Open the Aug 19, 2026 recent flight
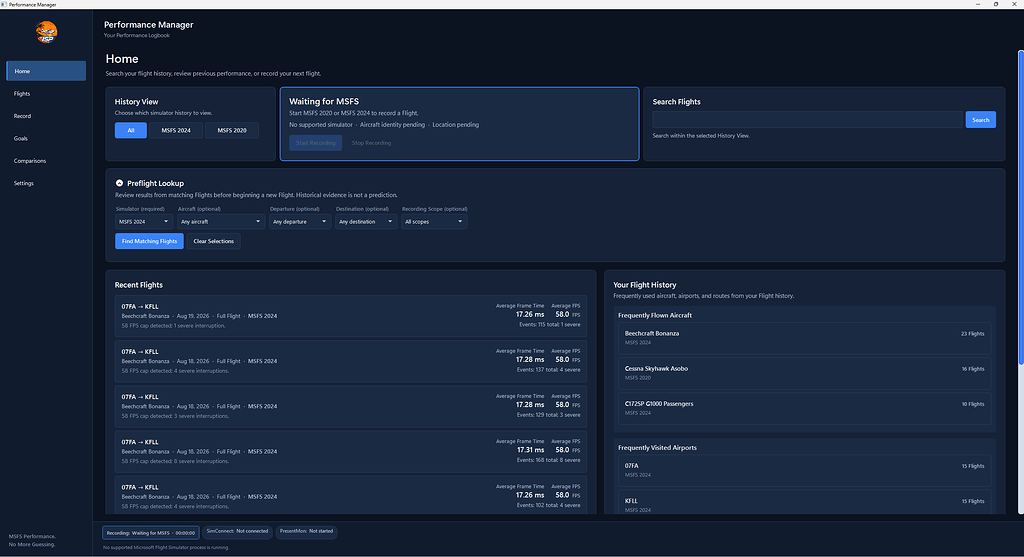Viewport: 1024px width, 557px height. tap(351, 315)
